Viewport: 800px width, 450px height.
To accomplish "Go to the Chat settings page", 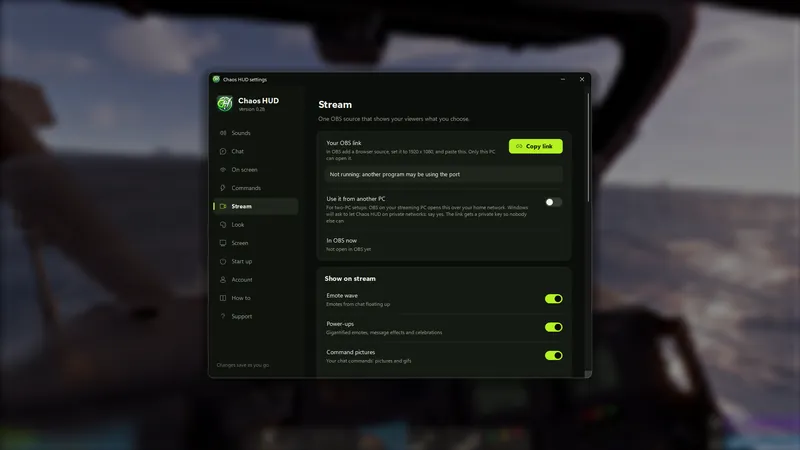I will tap(256, 151).
